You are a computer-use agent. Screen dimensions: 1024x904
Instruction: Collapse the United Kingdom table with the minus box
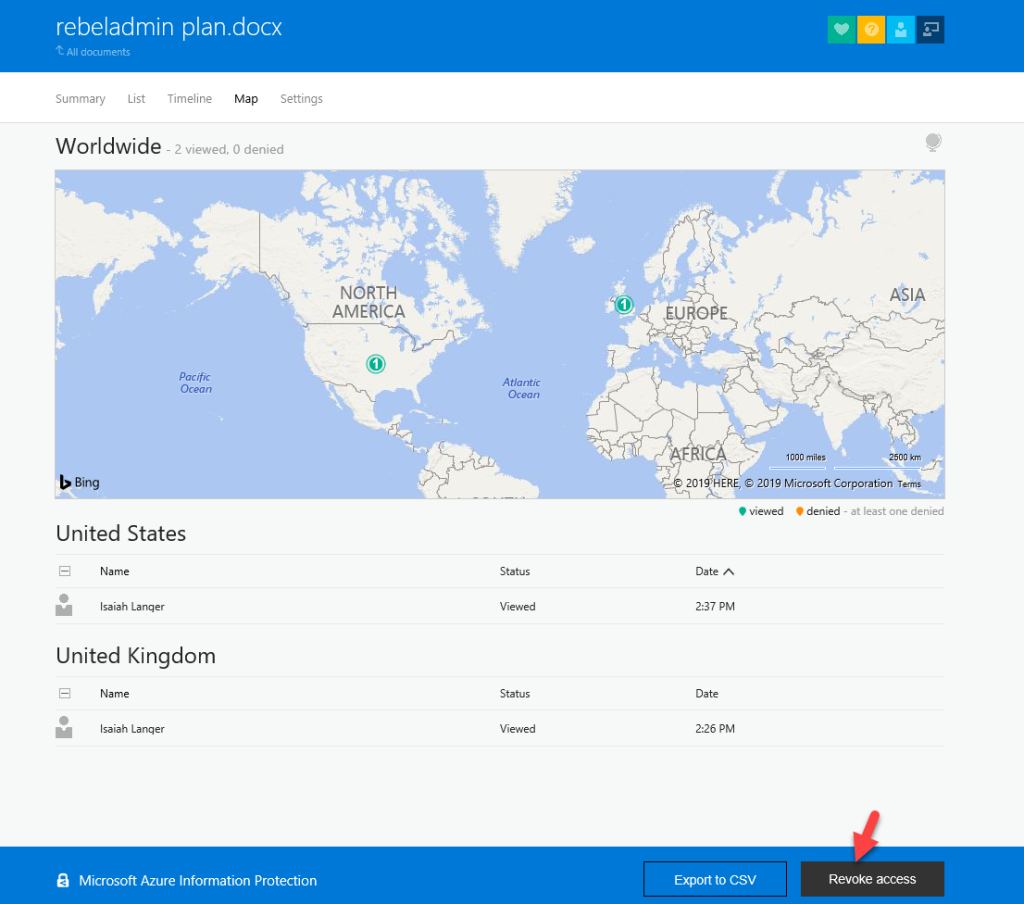click(65, 692)
